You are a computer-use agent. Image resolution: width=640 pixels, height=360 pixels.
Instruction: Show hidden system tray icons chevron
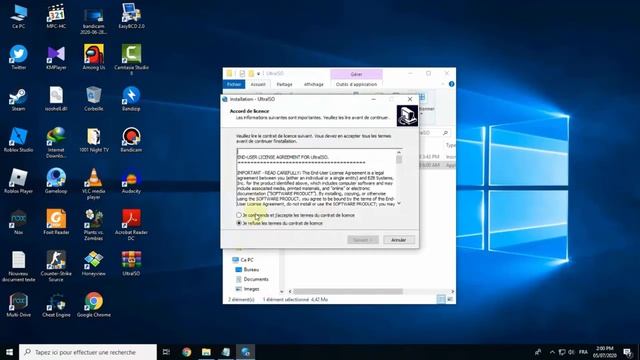coord(552,352)
